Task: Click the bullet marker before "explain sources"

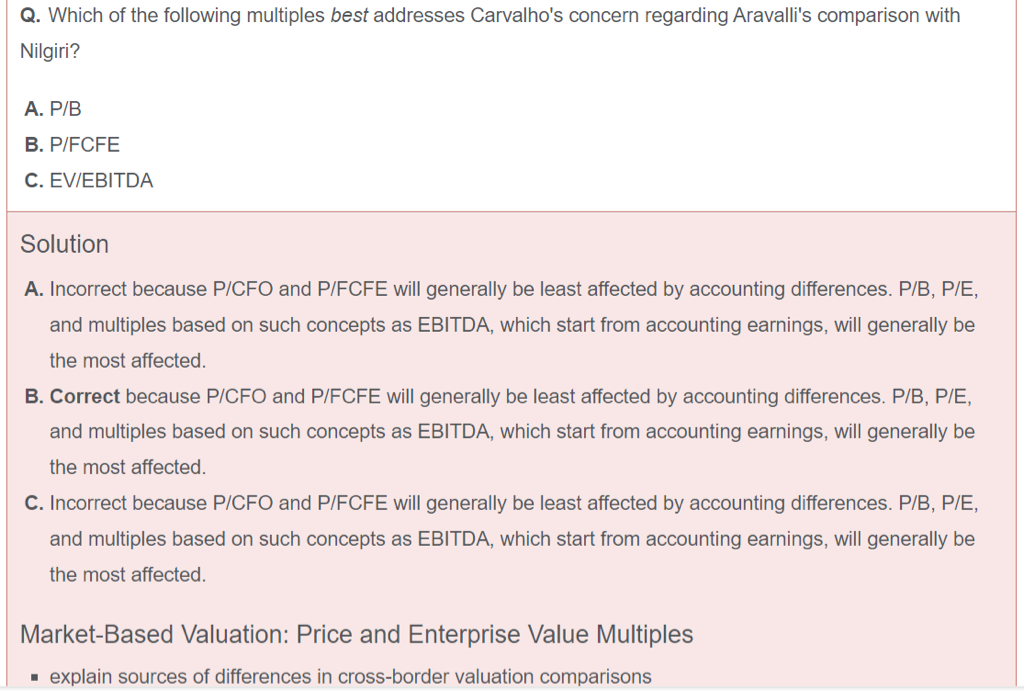Action: coord(34,678)
